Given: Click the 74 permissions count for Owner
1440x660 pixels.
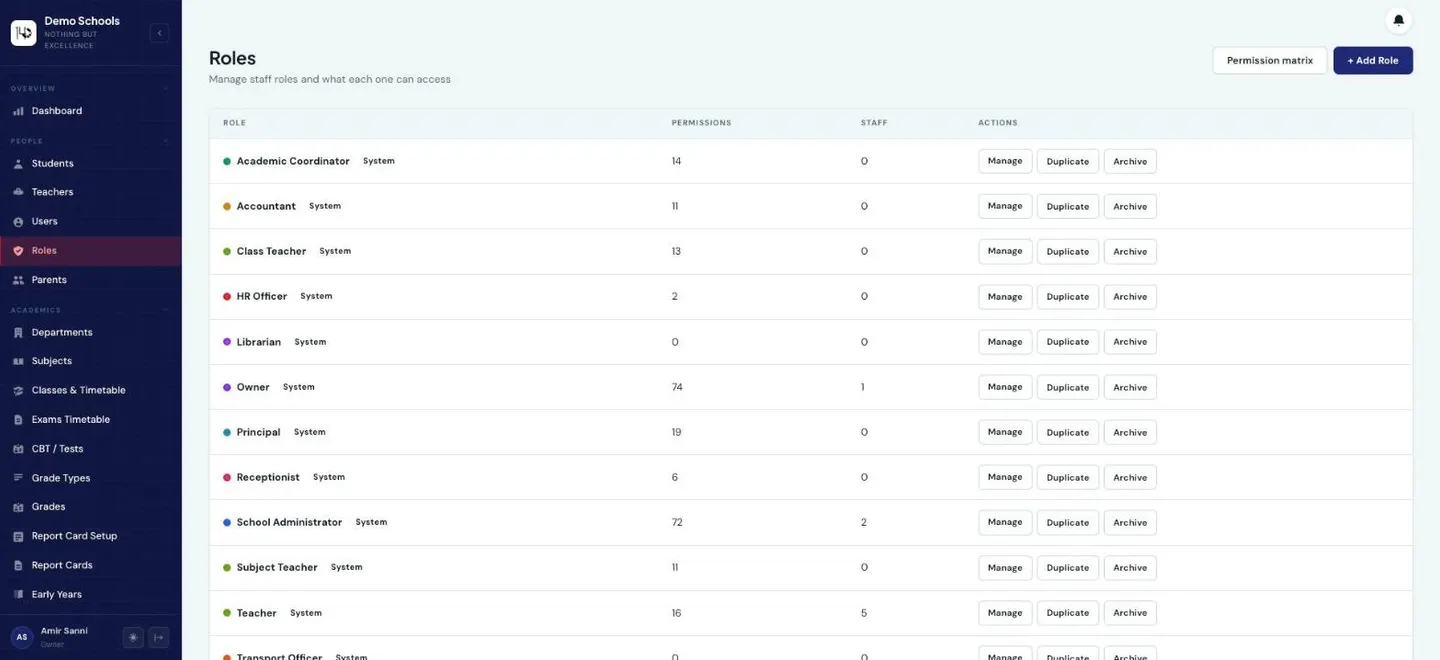Looking at the screenshot, I should [677, 387].
